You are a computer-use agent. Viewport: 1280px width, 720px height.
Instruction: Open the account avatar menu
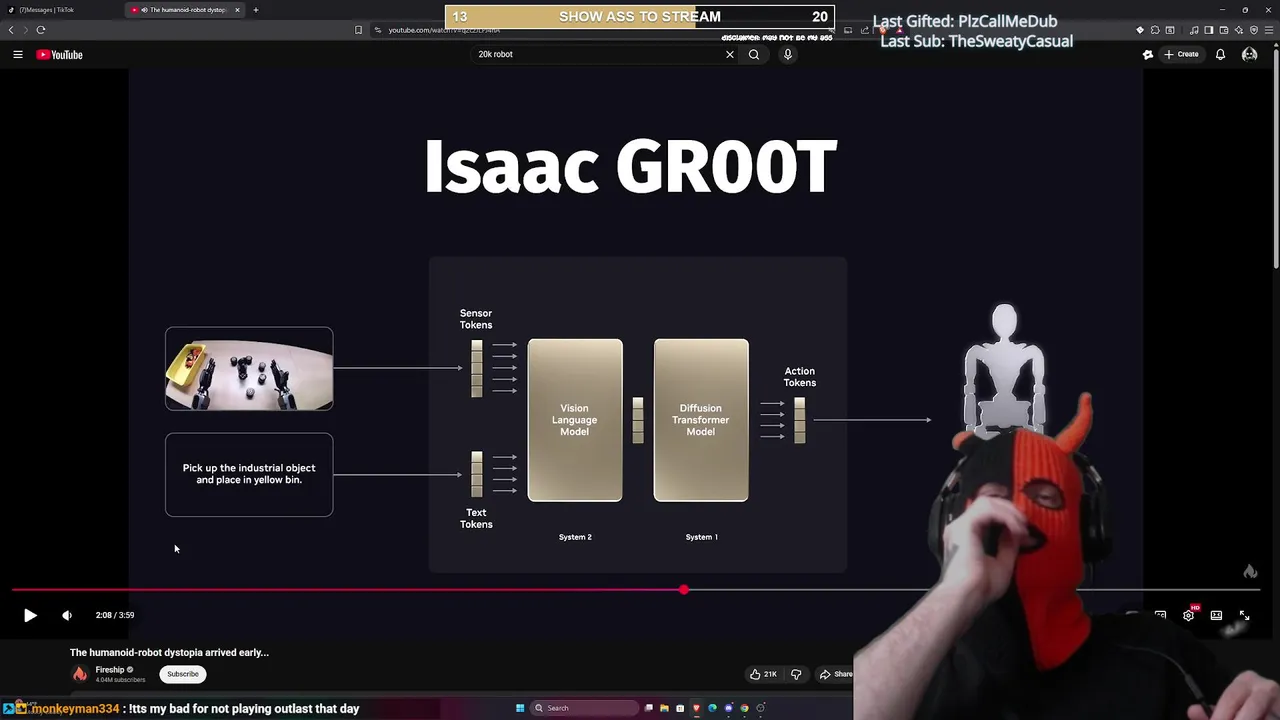click(1249, 54)
